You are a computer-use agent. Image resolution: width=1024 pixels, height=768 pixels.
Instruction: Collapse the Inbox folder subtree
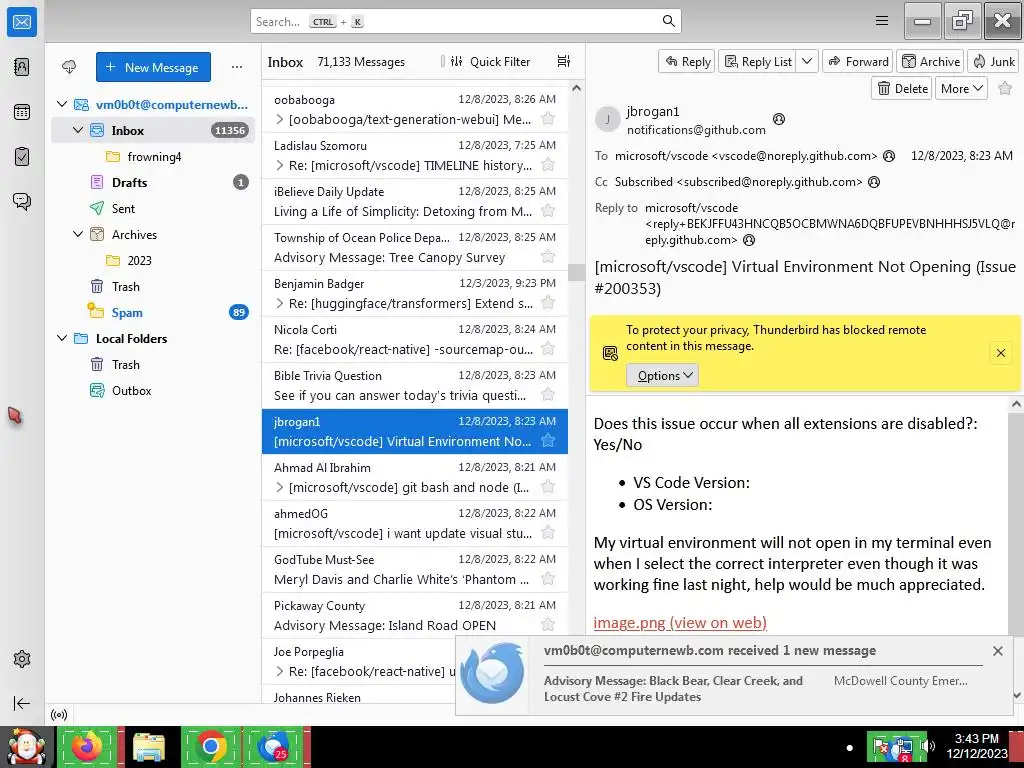78,130
